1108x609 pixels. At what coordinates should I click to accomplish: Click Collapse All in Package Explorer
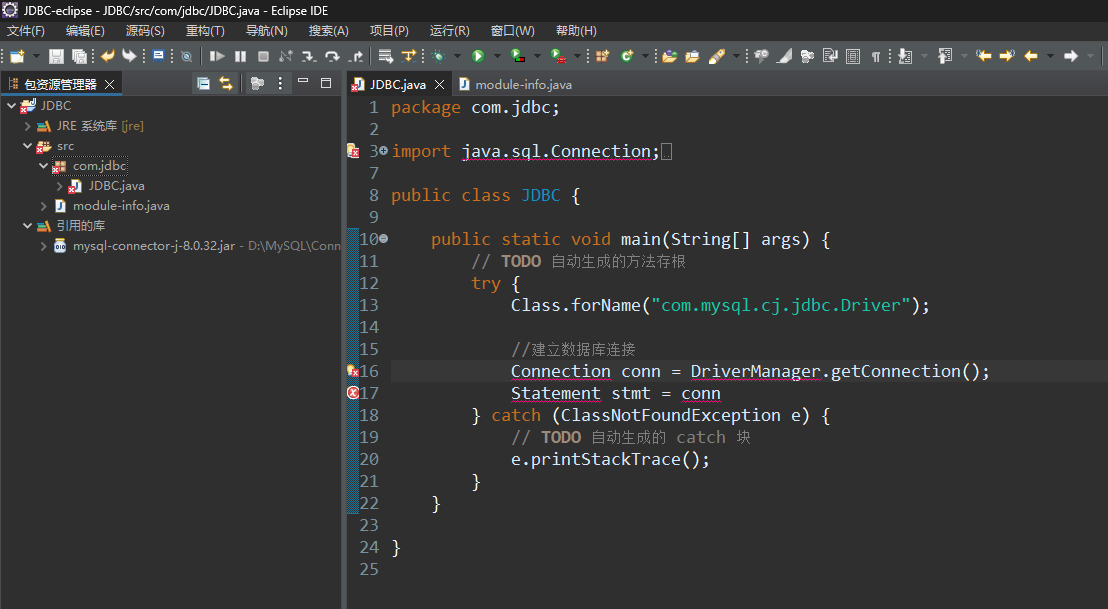(204, 84)
